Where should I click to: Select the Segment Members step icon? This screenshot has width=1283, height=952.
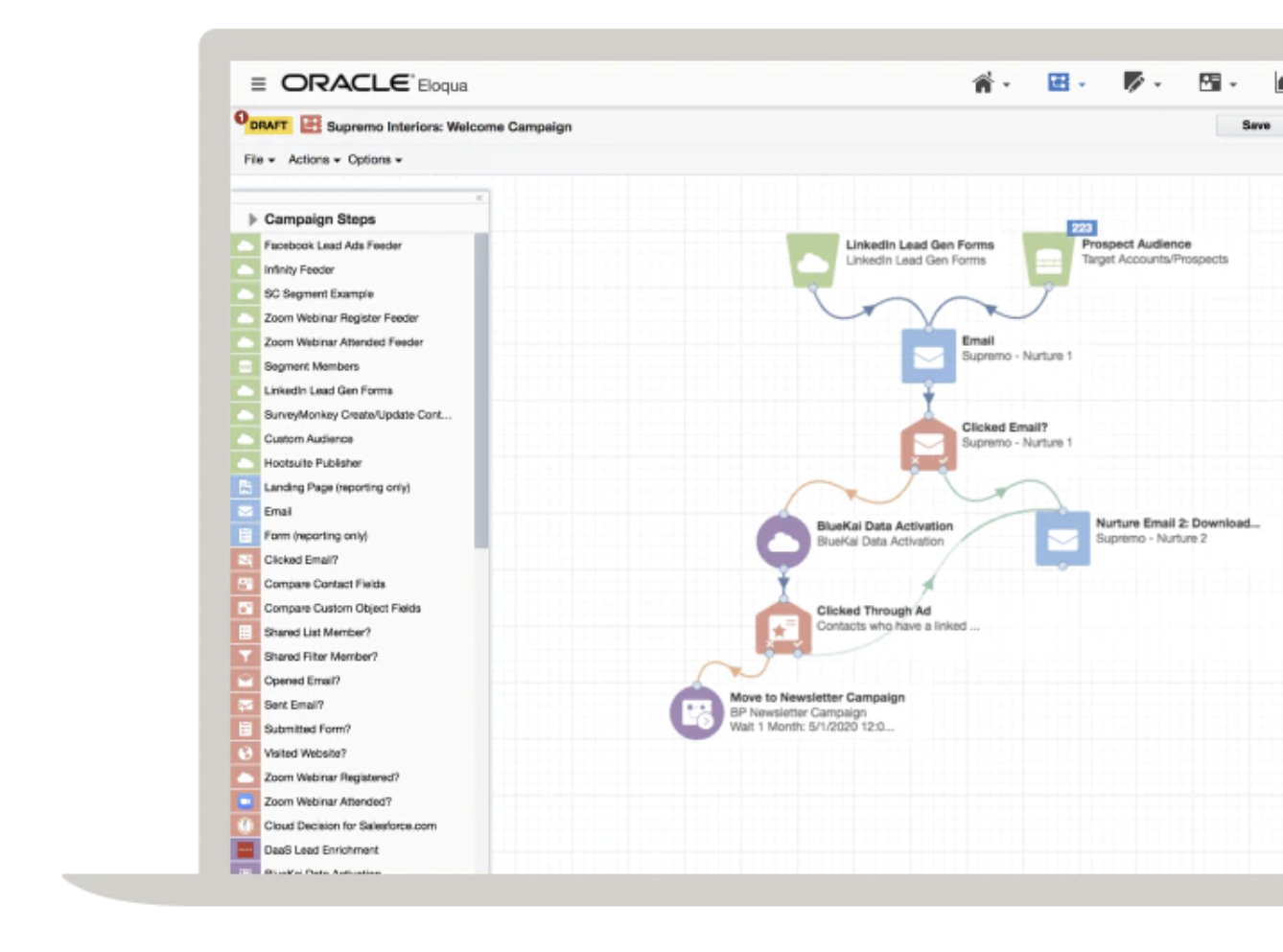[245, 366]
